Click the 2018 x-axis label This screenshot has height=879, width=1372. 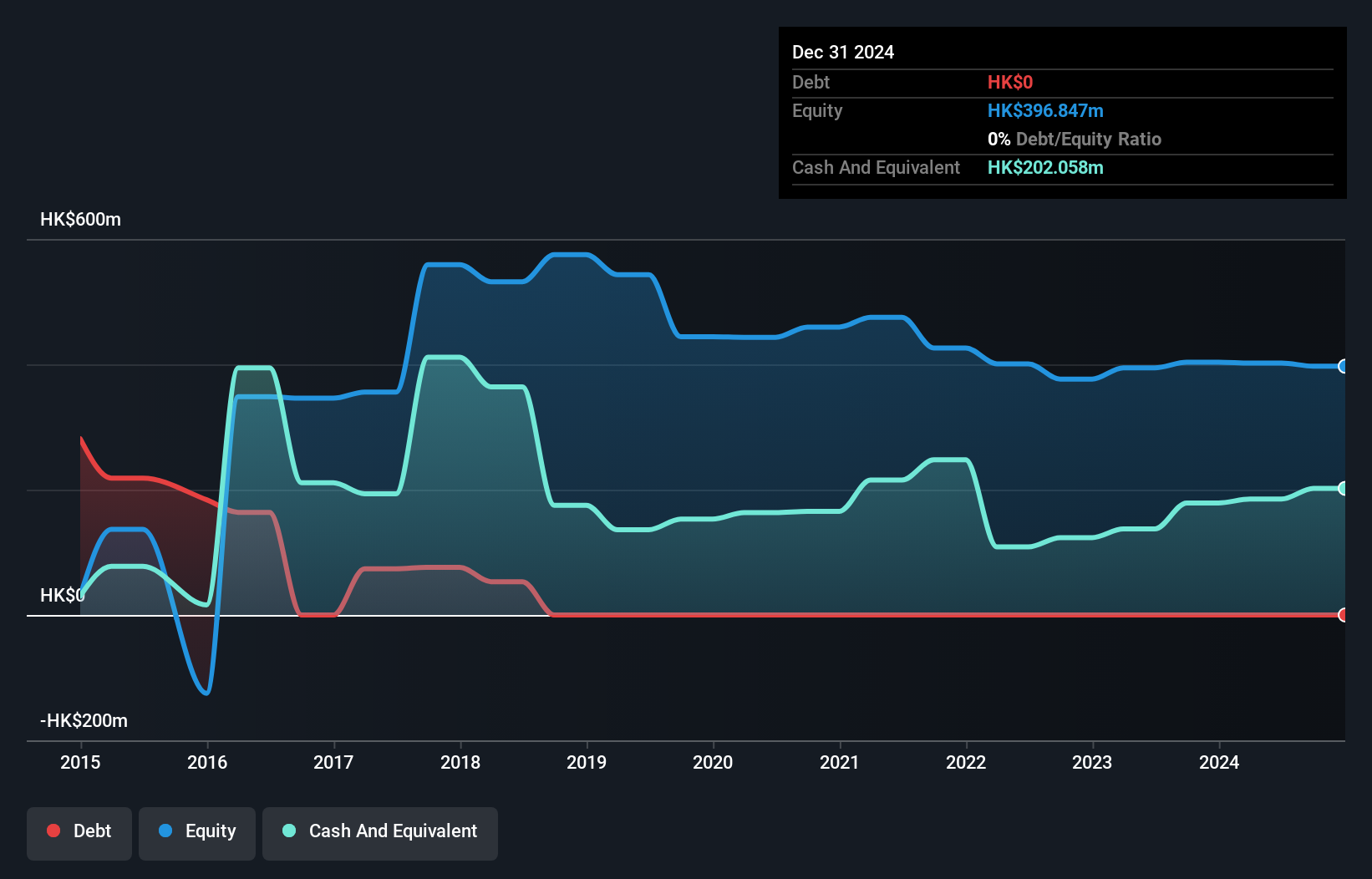tap(460, 762)
